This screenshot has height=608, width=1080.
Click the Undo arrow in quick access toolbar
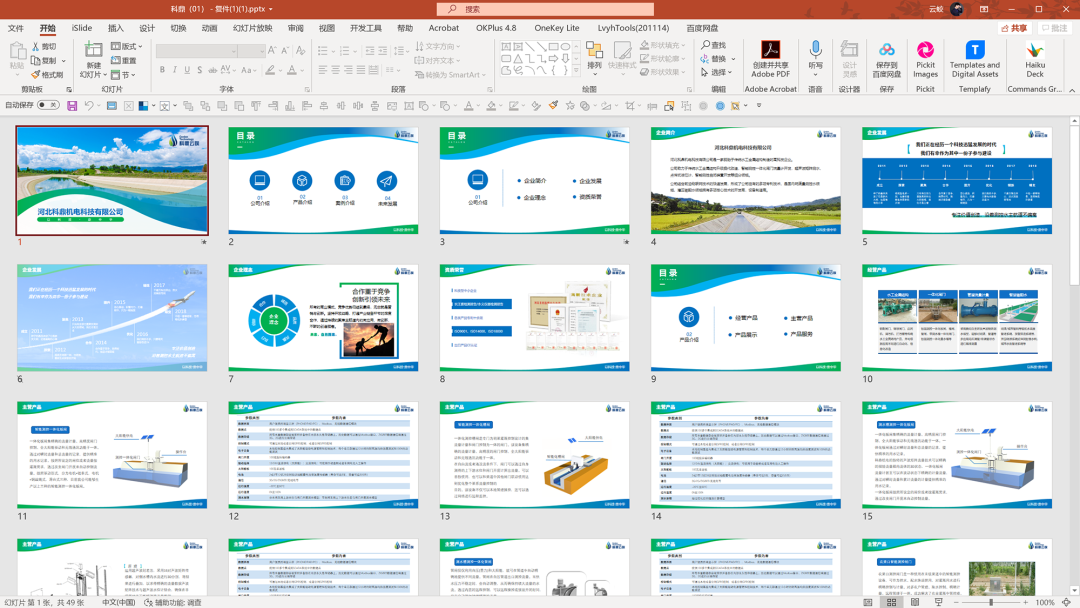(x=89, y=106)
